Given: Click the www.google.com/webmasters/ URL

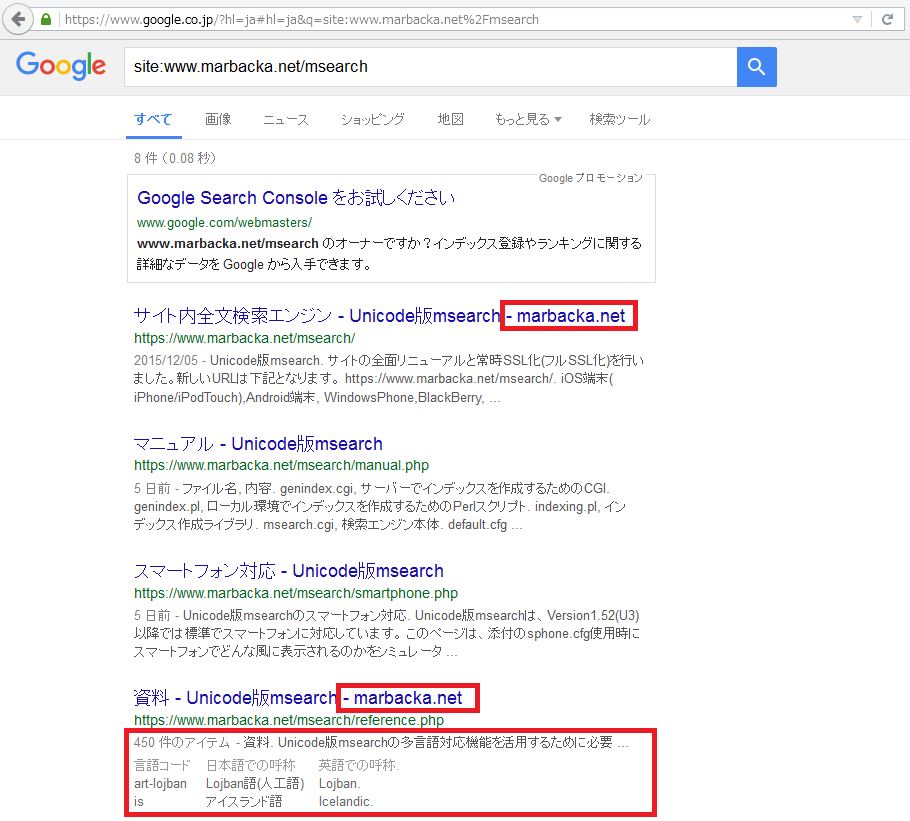Looking at the screenshot, I should point(224,222).
